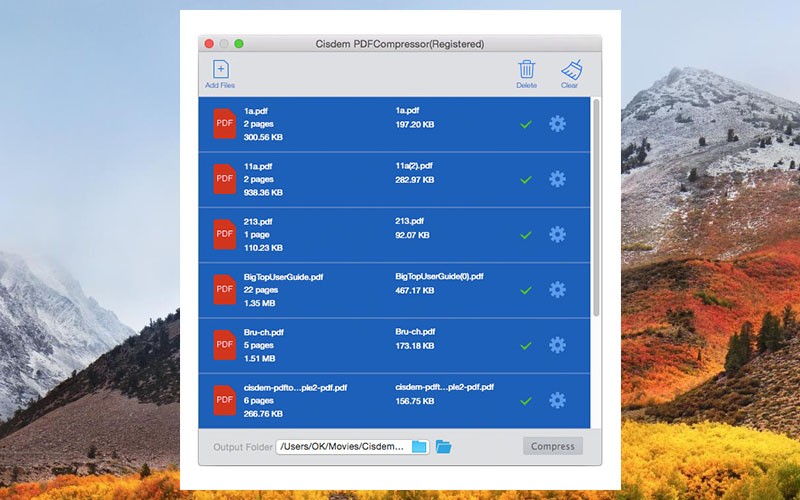Open settings gear for 213.pdf
The image size is (800, 500).
click(557, 234)
